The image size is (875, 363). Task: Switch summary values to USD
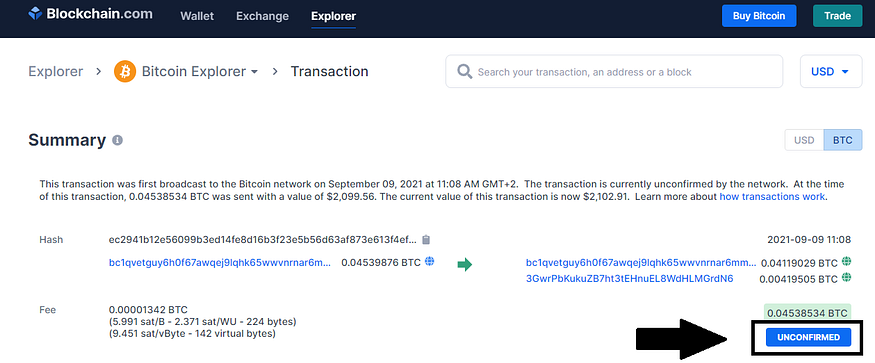click(804, 140)
